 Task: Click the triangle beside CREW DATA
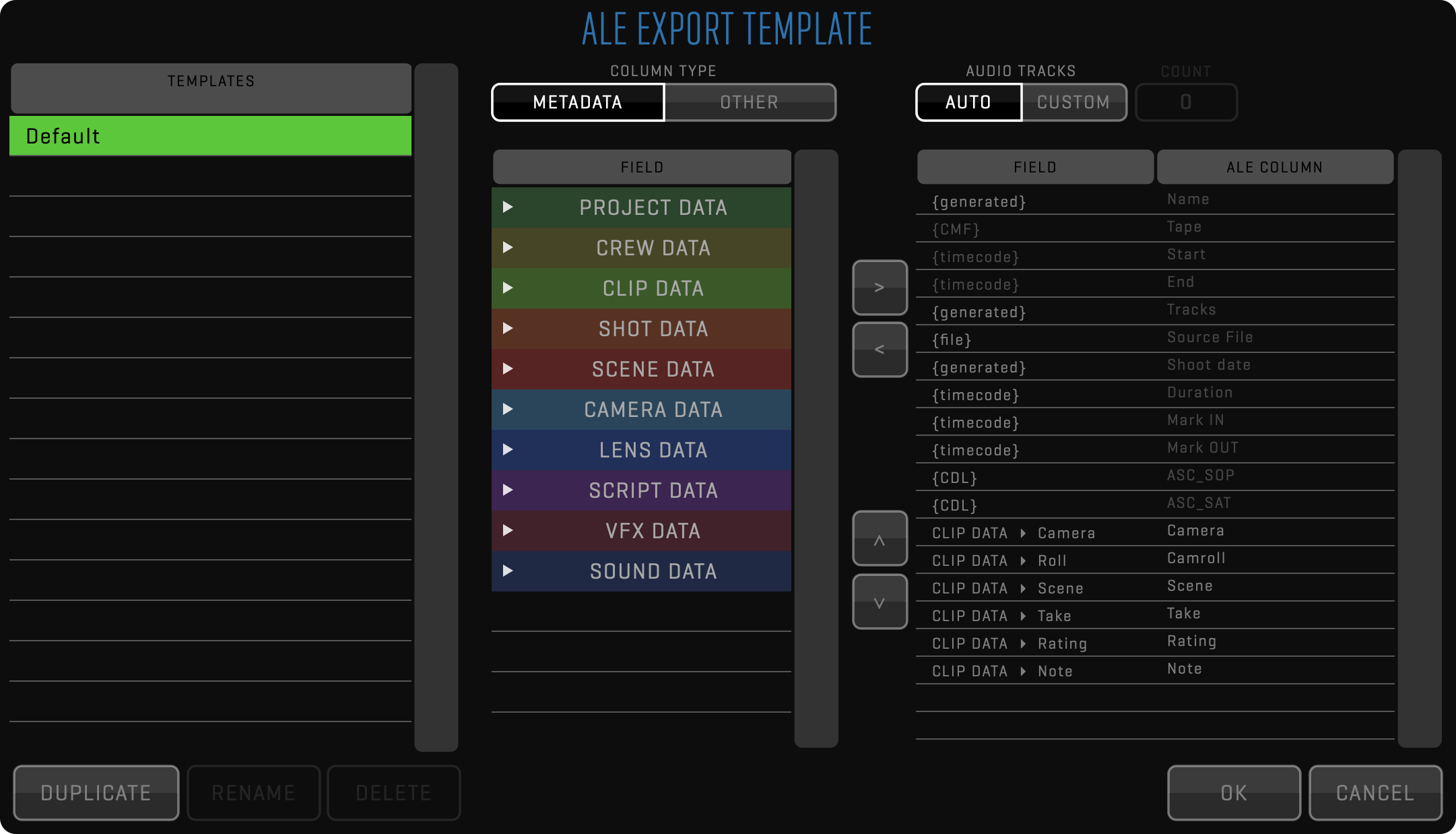point(508,247)
